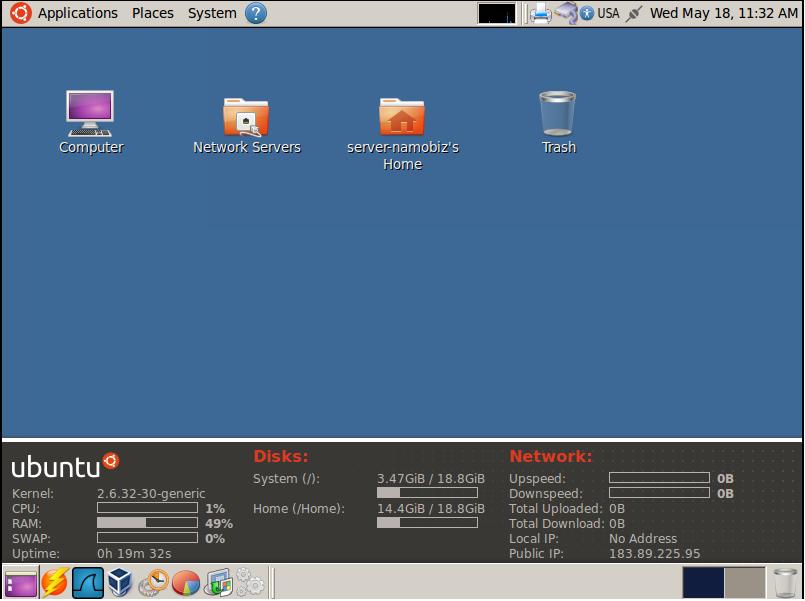The image size is (805, 601).
Task: Open the accessibility icon in tray
Action: coord(587,13)
